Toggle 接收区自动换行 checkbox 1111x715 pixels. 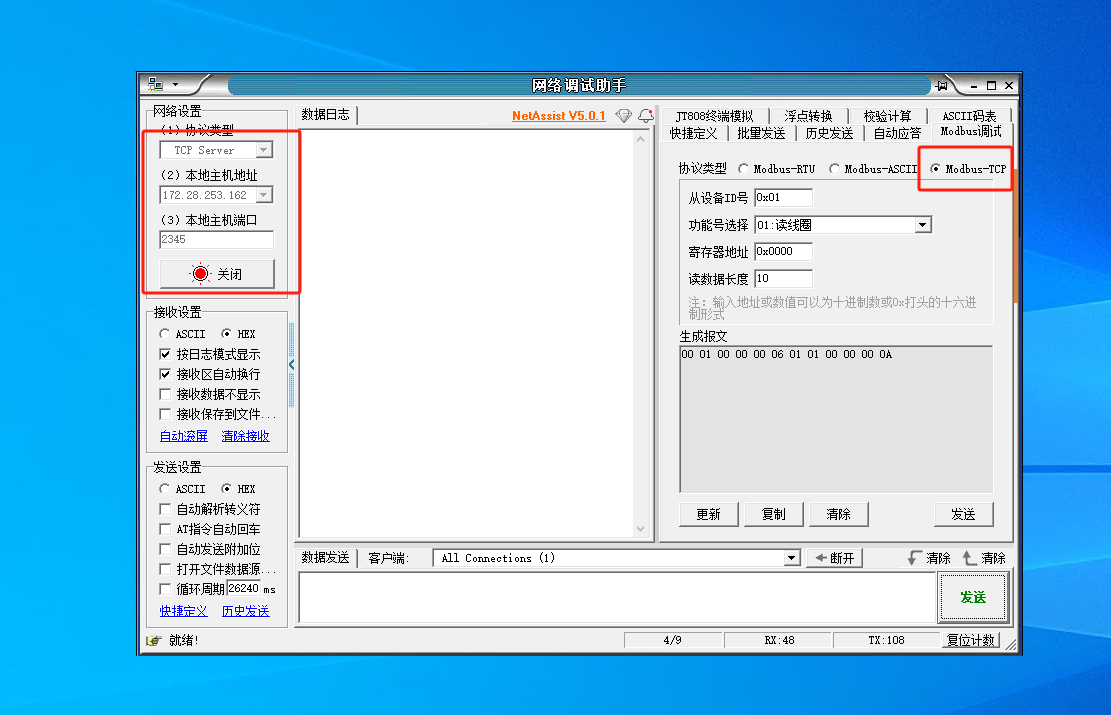165,374
